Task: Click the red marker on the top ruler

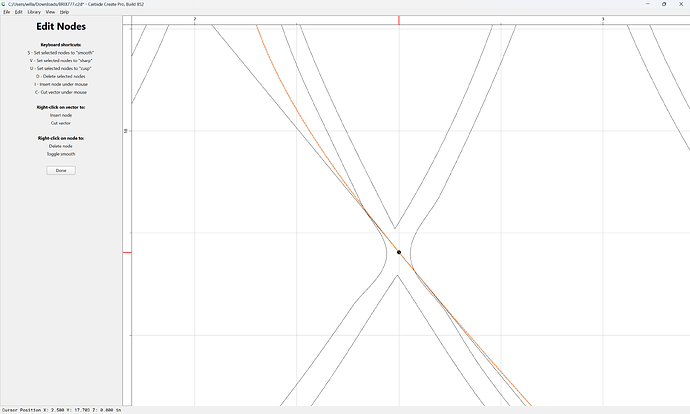Action: click(x=399, y=20)
